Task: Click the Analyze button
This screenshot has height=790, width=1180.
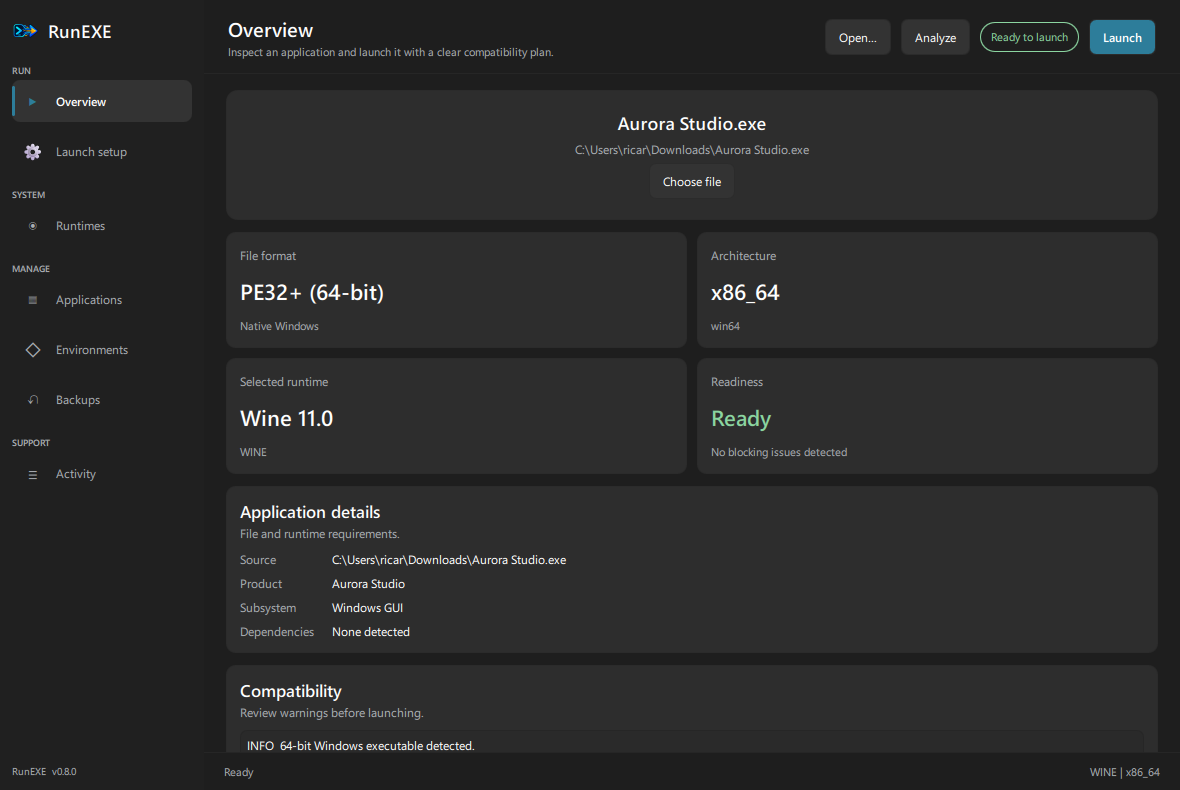Action: point(935,38)
